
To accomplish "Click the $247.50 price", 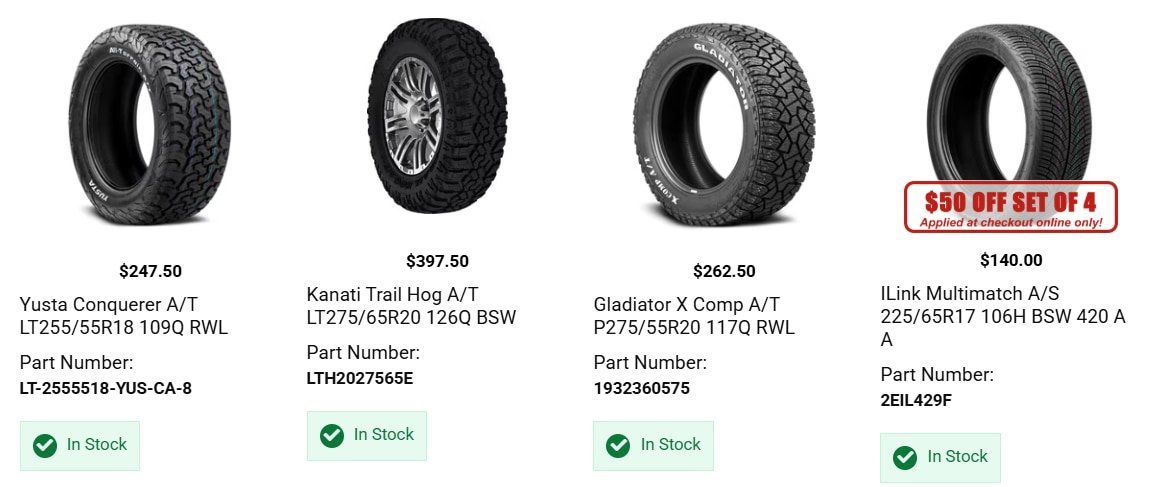I will pyautogui.click(x=150, y=271).
